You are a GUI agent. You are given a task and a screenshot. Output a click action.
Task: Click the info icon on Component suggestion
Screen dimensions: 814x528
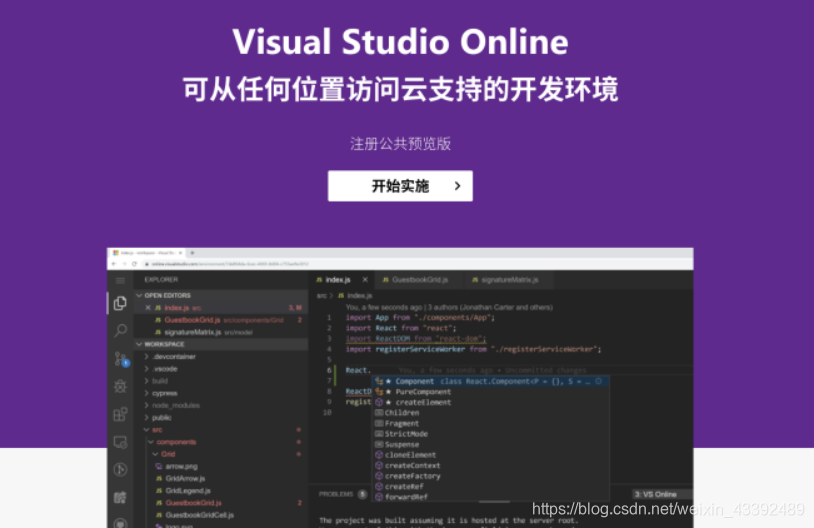pos(599,381)
